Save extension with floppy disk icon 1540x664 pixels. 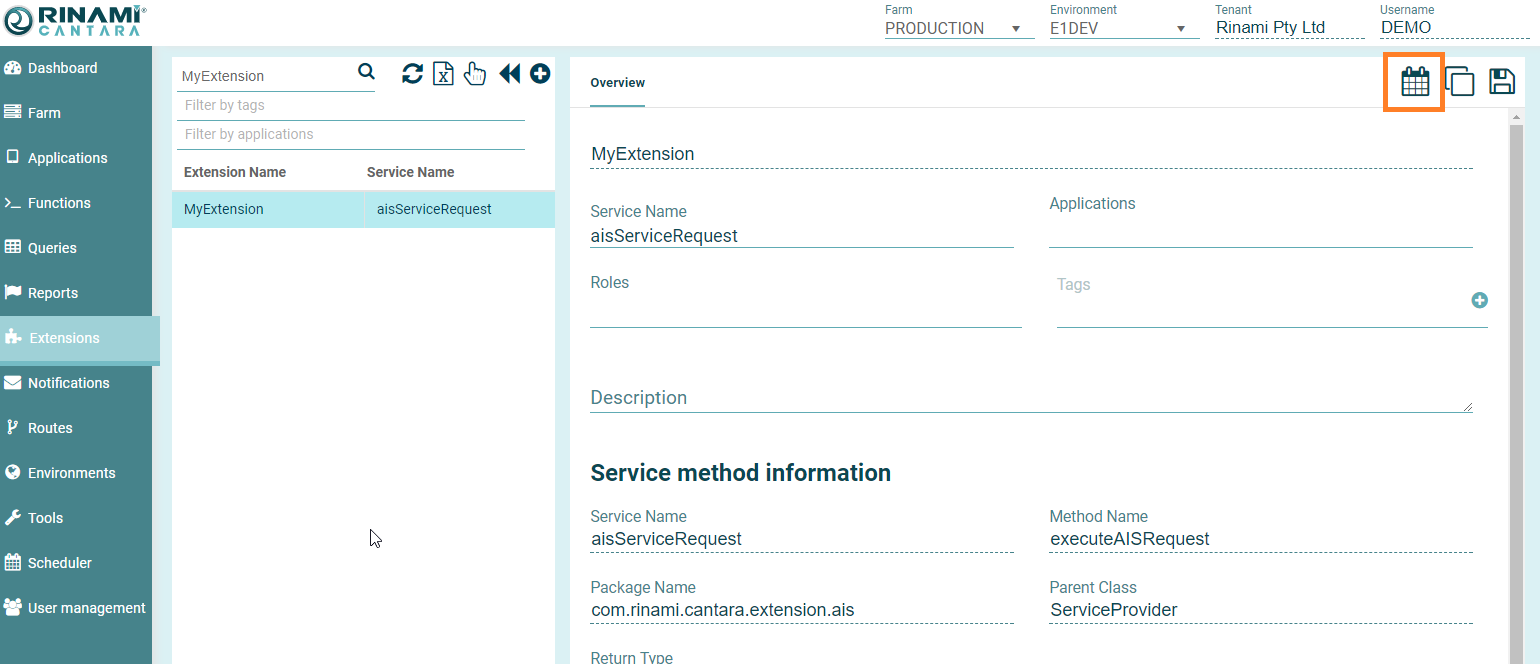[x=1502, y=82]
